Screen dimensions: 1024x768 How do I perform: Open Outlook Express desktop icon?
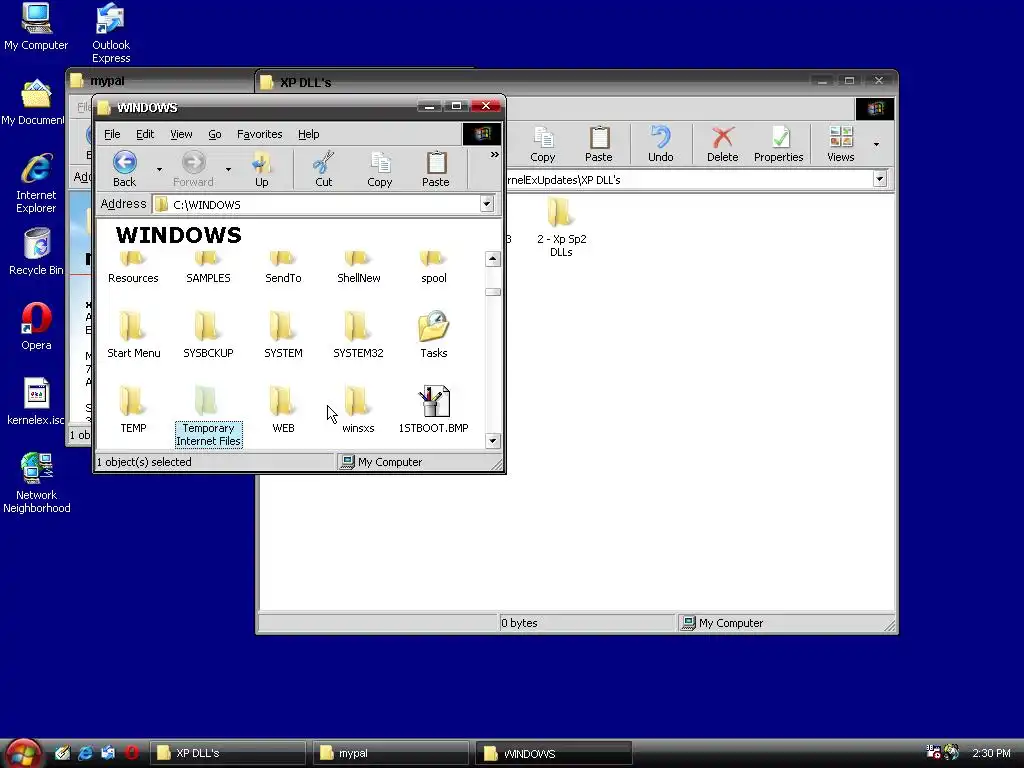(x=110, y=33)
